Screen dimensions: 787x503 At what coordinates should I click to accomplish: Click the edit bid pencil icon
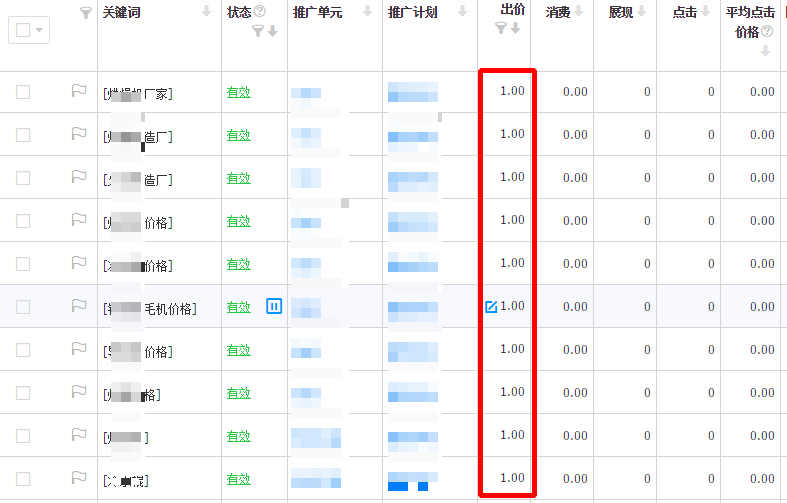491,307
